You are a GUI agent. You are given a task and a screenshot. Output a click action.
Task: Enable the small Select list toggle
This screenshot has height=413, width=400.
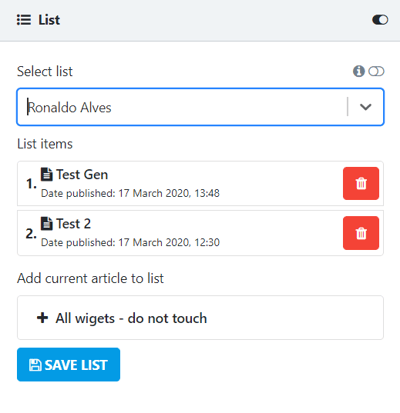pos(376,71)
